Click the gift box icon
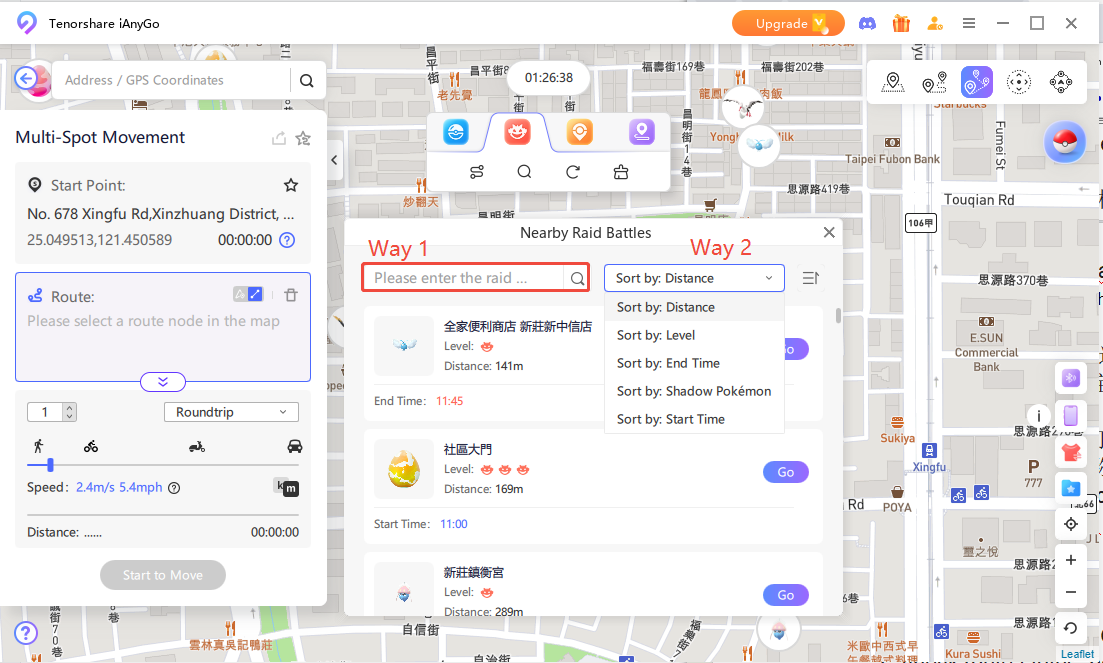 click(901, 23)
